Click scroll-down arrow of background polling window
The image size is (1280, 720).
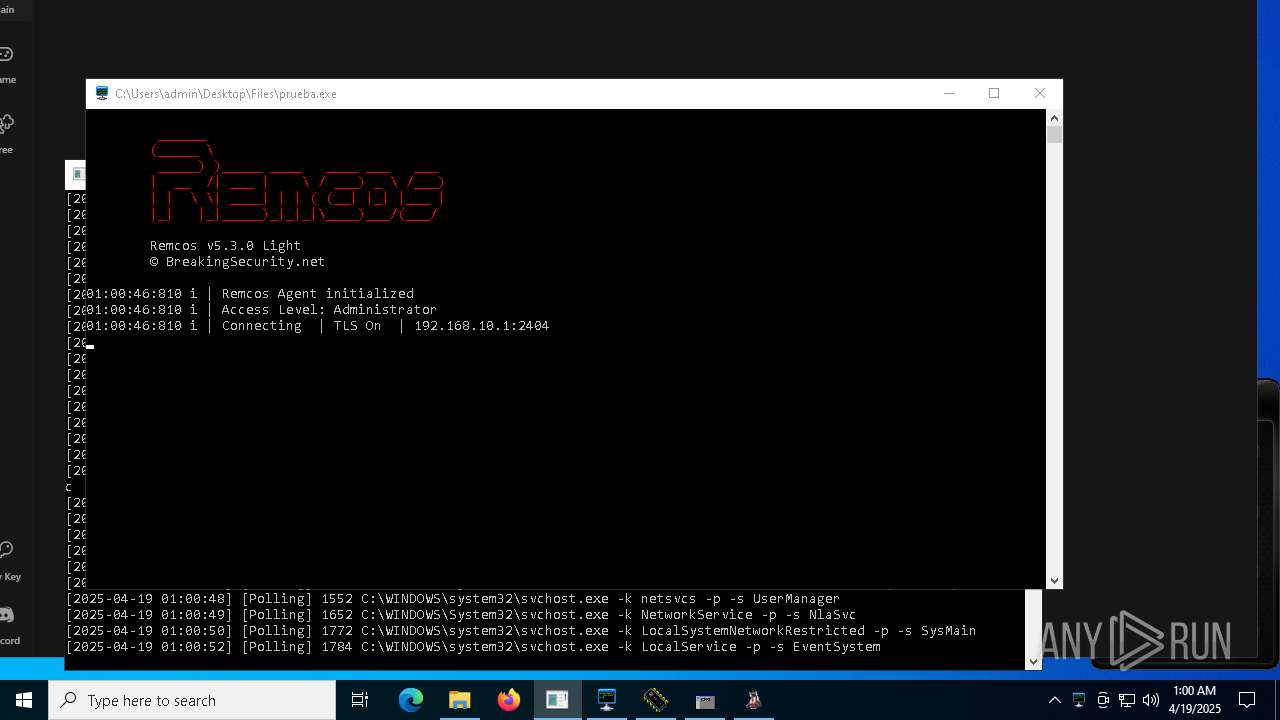[x=1033, y=661]
